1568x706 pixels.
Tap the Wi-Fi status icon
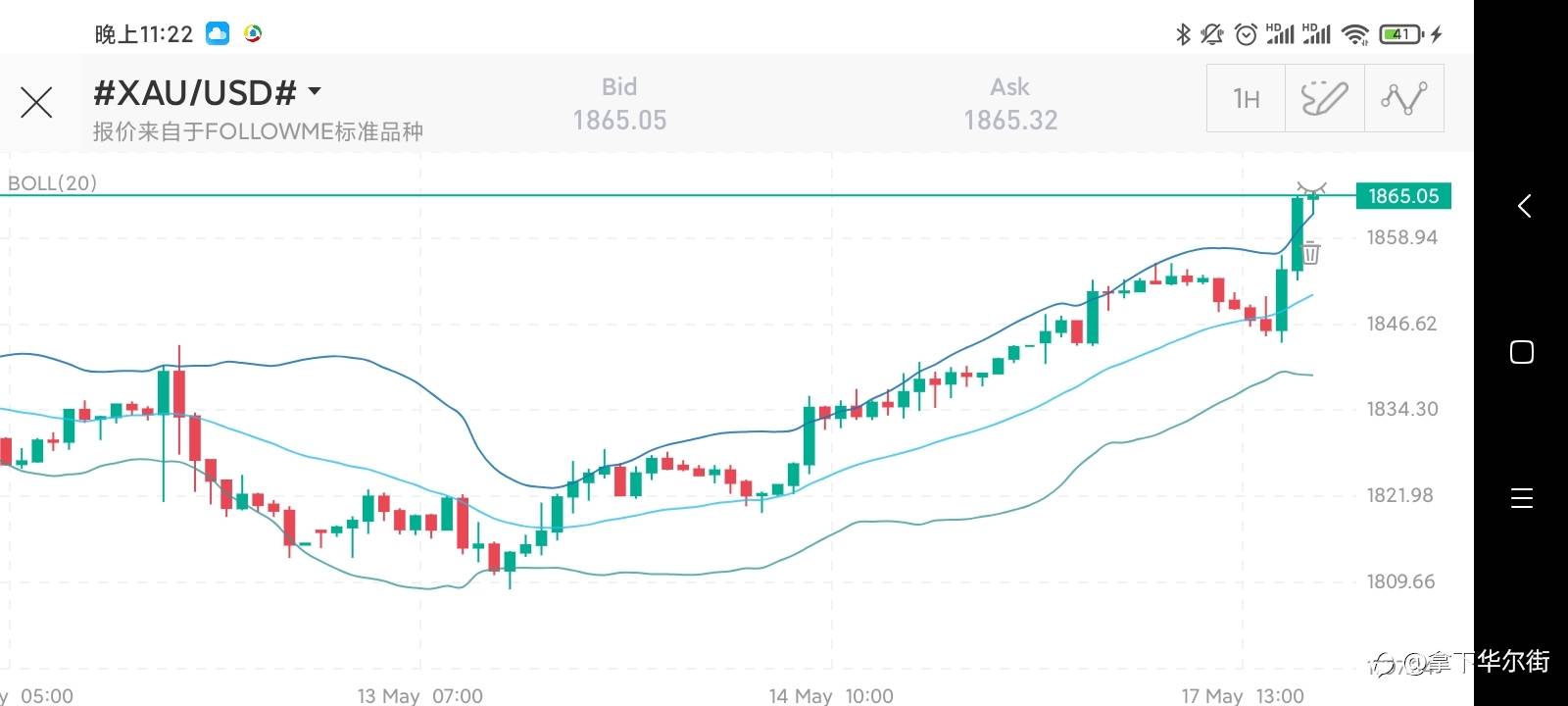point(1355,34)
